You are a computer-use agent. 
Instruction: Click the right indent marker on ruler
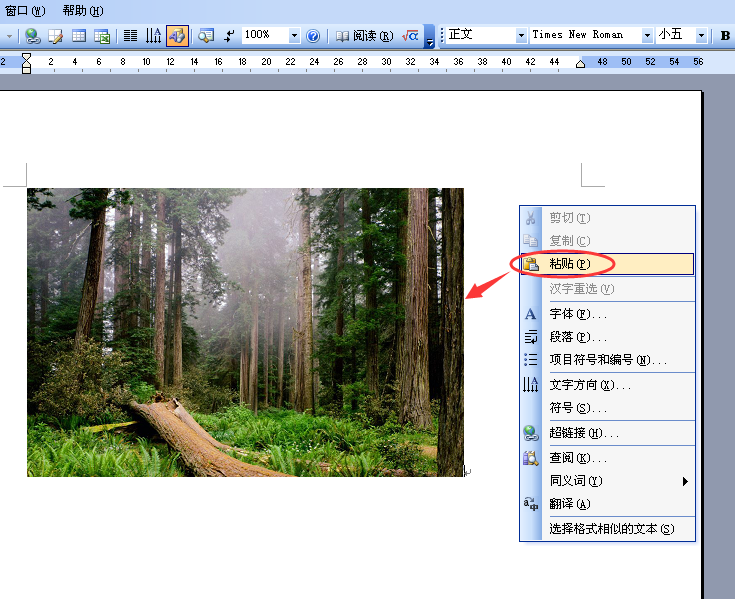click(x=580, y=64)
